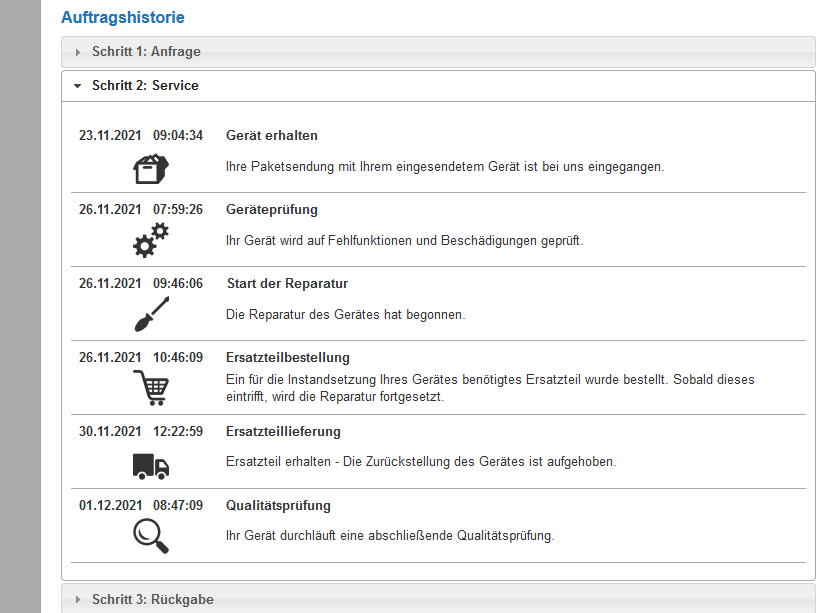
Task: Collapse the Schritt 2: Service section
Action: tap(438, 86)
